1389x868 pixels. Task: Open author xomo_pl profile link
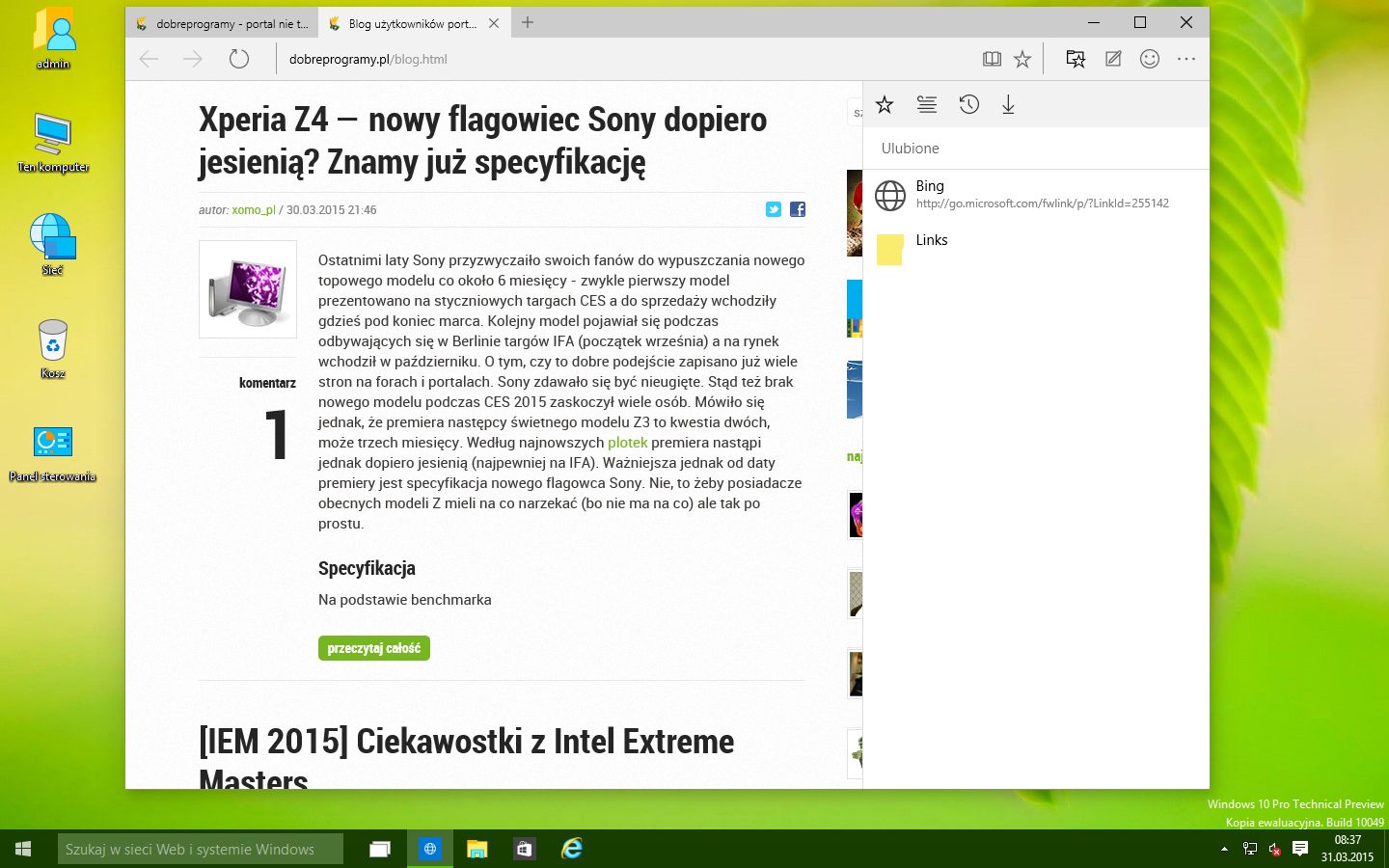[x=254, y=209]
